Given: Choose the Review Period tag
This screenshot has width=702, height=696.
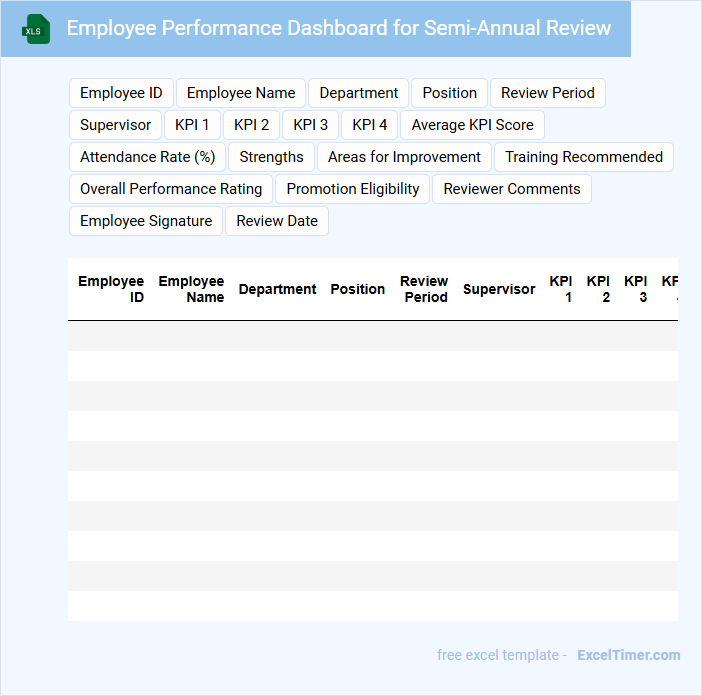Looking at the screenshot, I should pyautogui.click(x=547, y=93).
